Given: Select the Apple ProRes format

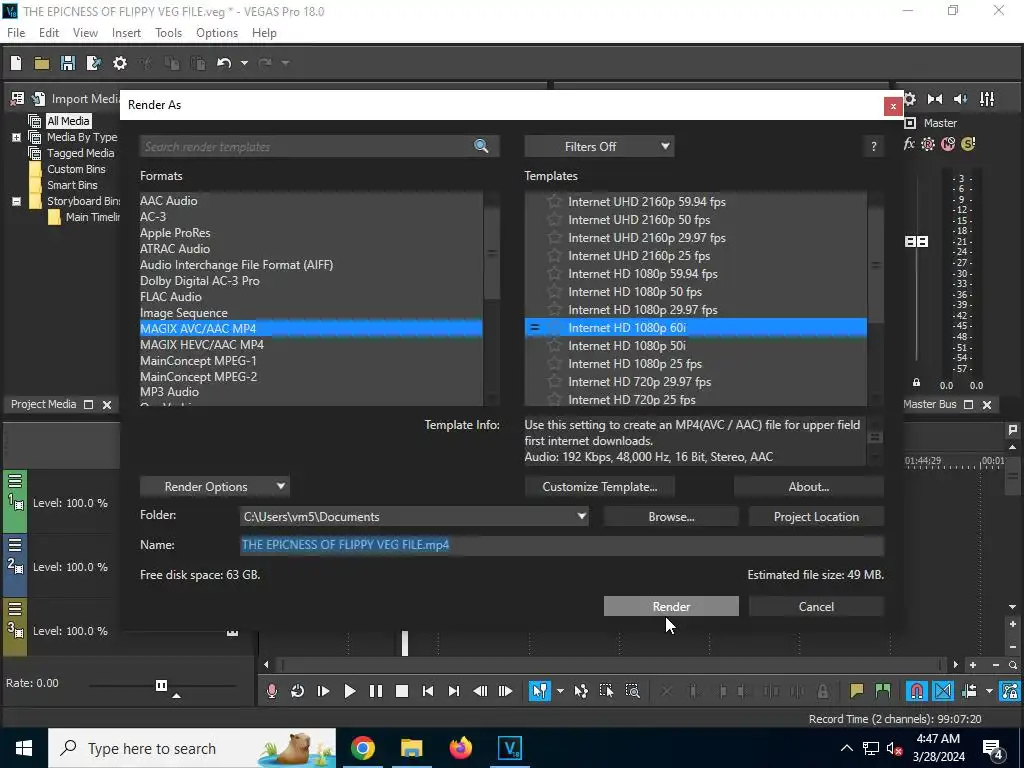Looking at the screenshot, I should click(175, 232).
